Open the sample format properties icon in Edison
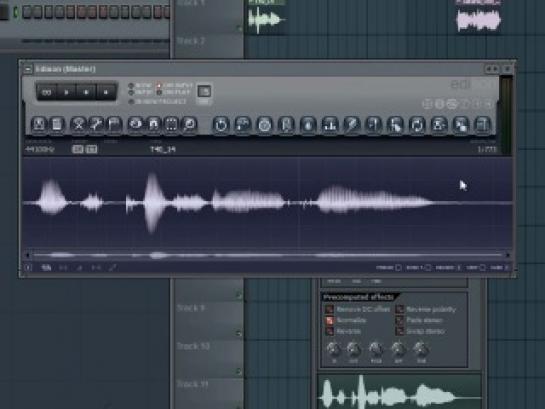The image size is (545, 409). pos(57,124)
